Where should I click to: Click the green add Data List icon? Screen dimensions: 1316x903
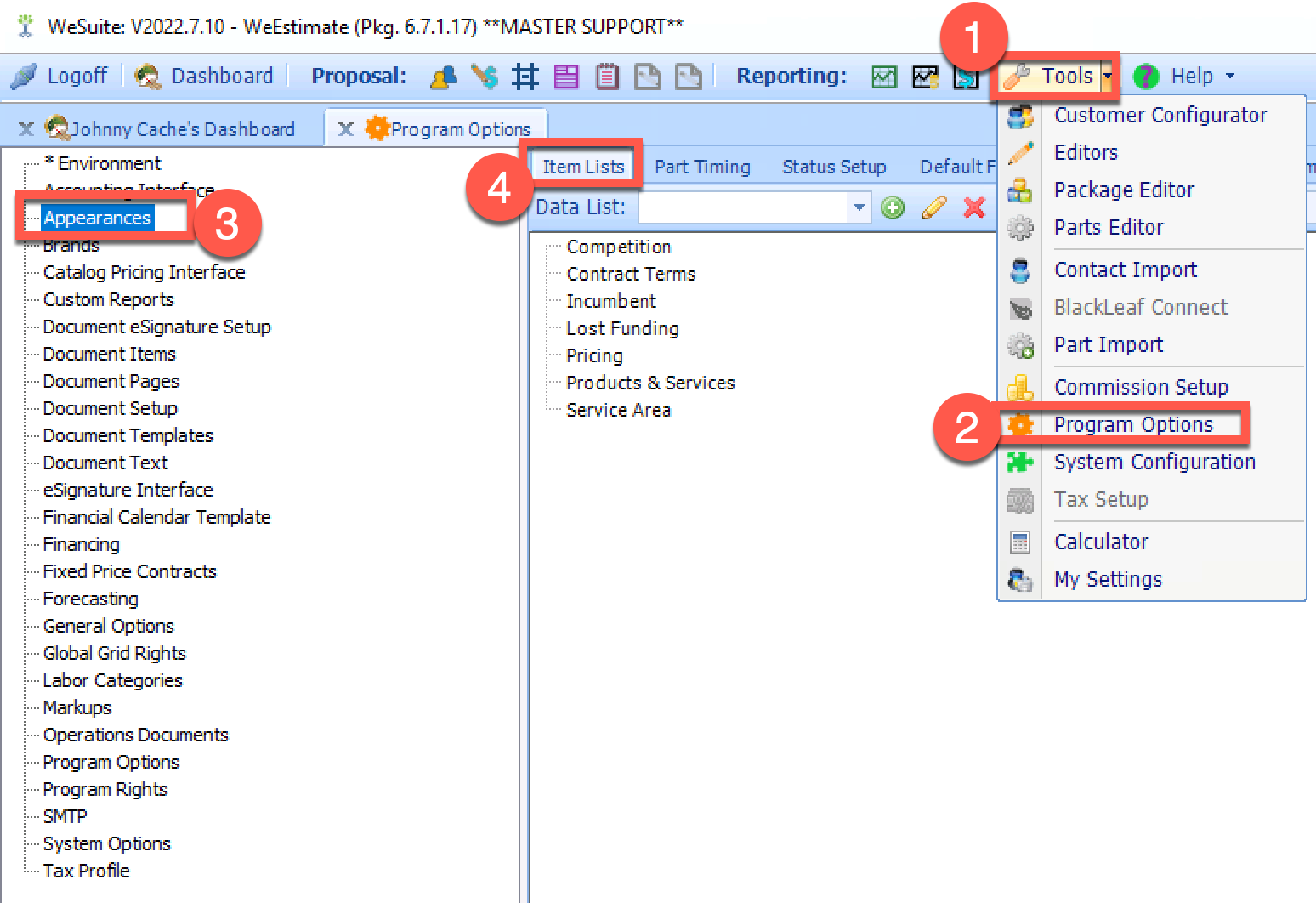click(893, 207)
